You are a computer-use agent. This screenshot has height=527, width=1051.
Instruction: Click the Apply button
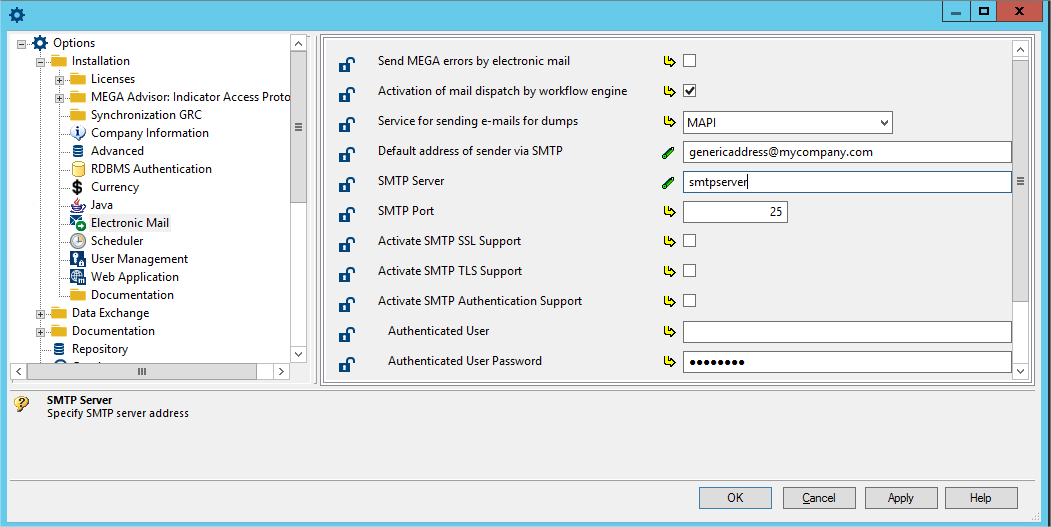pyautogui.click(x=900, y=498)
